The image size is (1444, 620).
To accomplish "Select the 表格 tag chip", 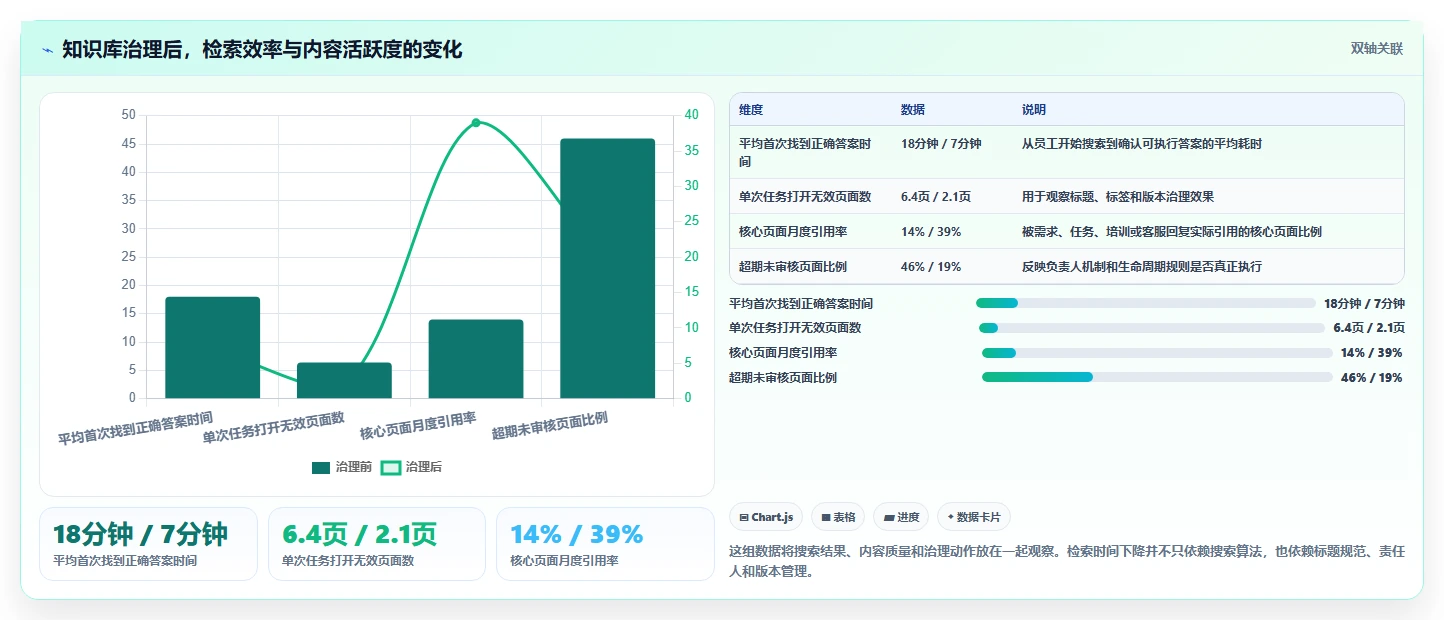I will [x=838, y=517].
